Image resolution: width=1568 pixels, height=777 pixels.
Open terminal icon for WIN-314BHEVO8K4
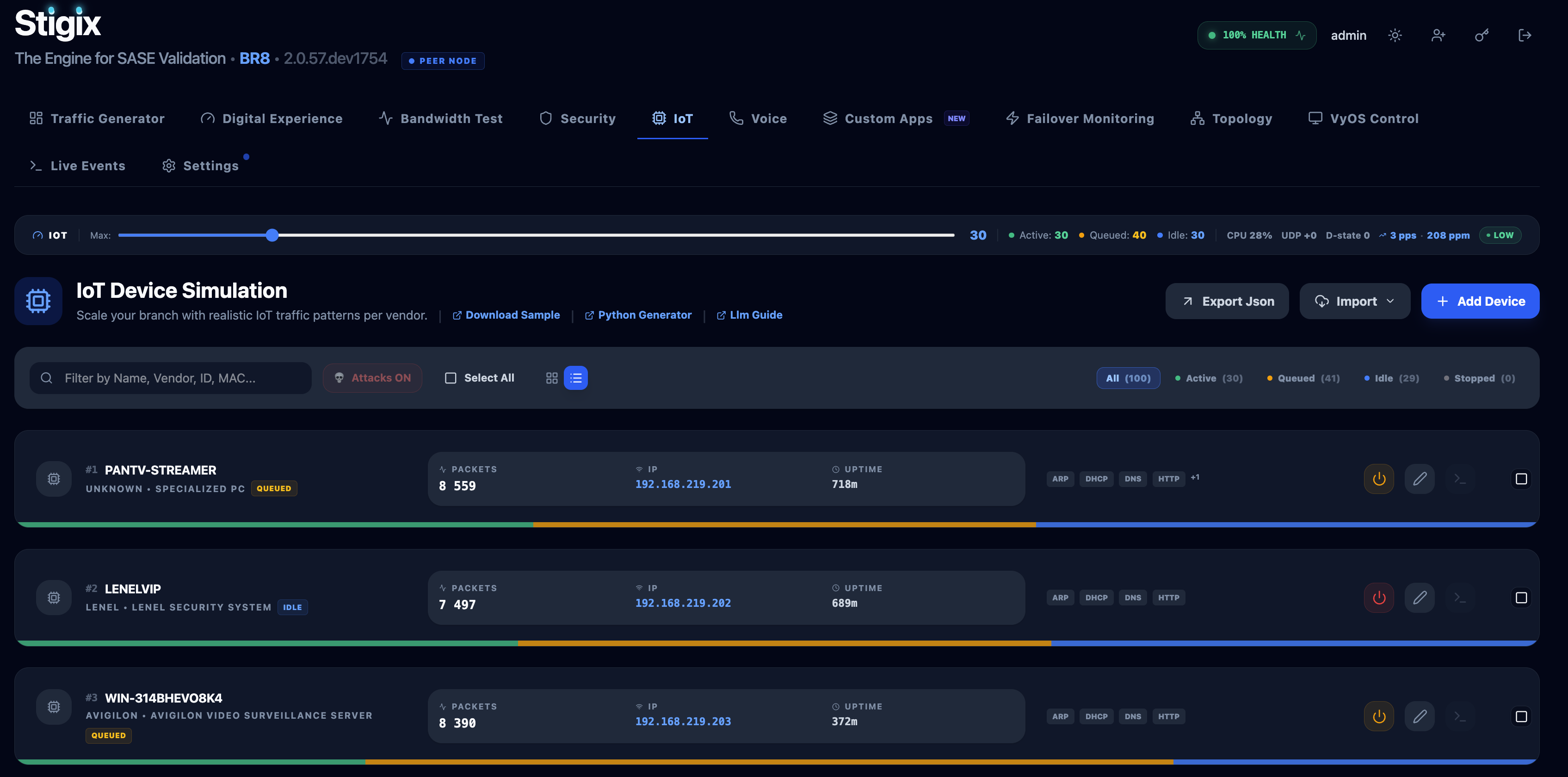(1460, 716)
